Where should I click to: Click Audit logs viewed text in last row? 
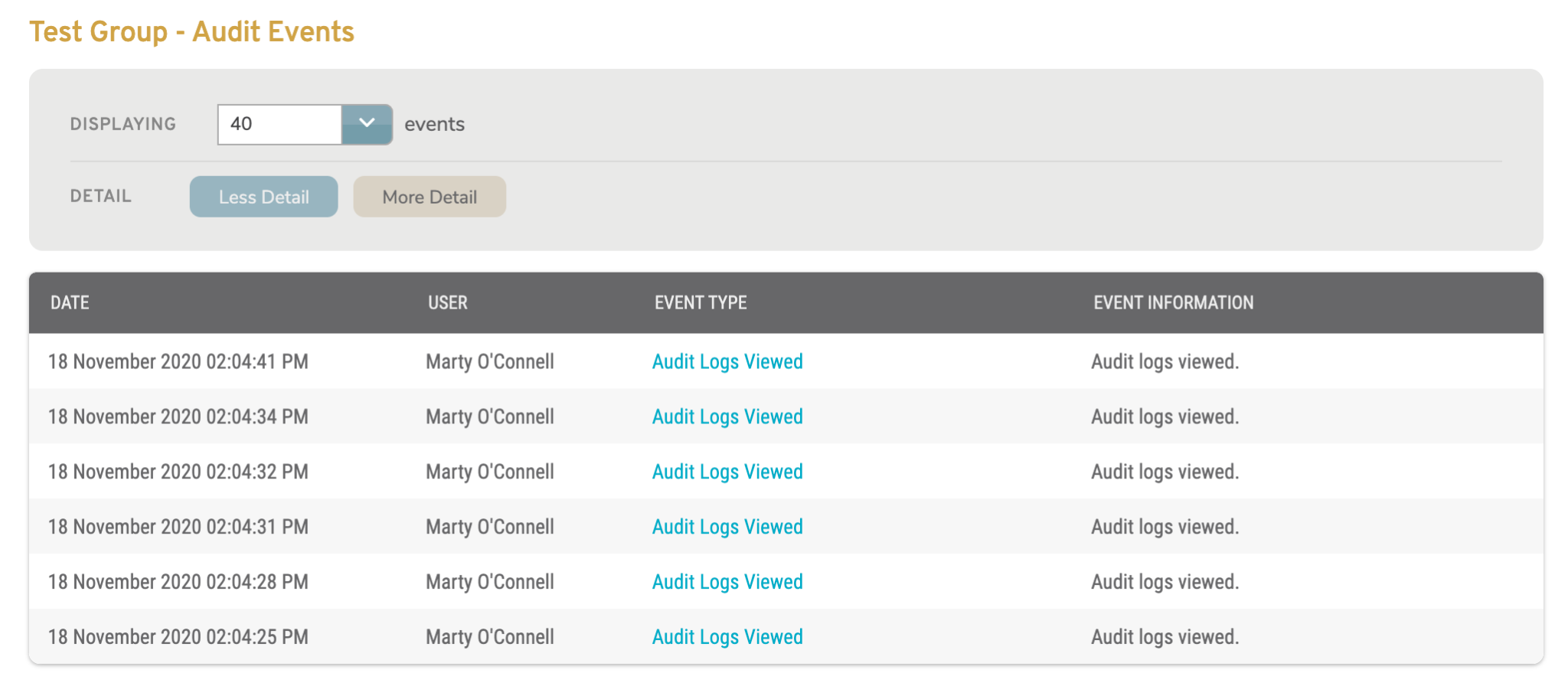(x=1165, y=636)
